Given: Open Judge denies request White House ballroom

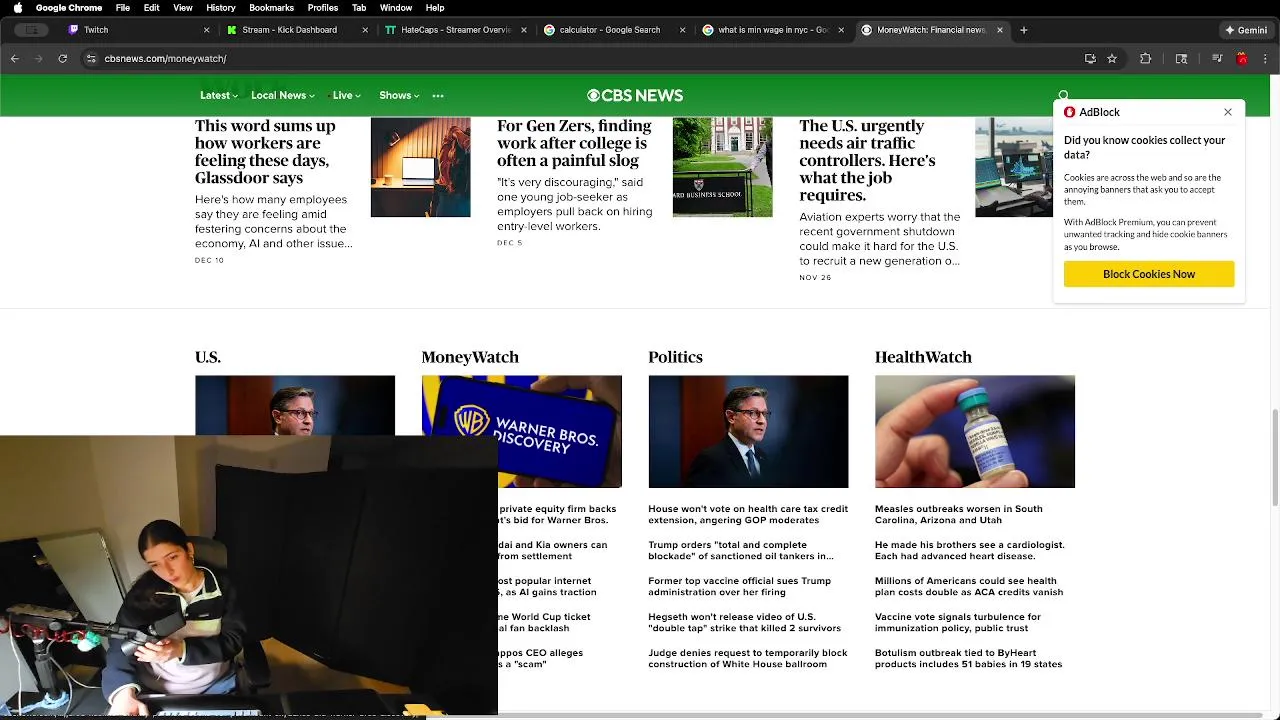Looking at the screenshot, I should click(x=747, y=658).
